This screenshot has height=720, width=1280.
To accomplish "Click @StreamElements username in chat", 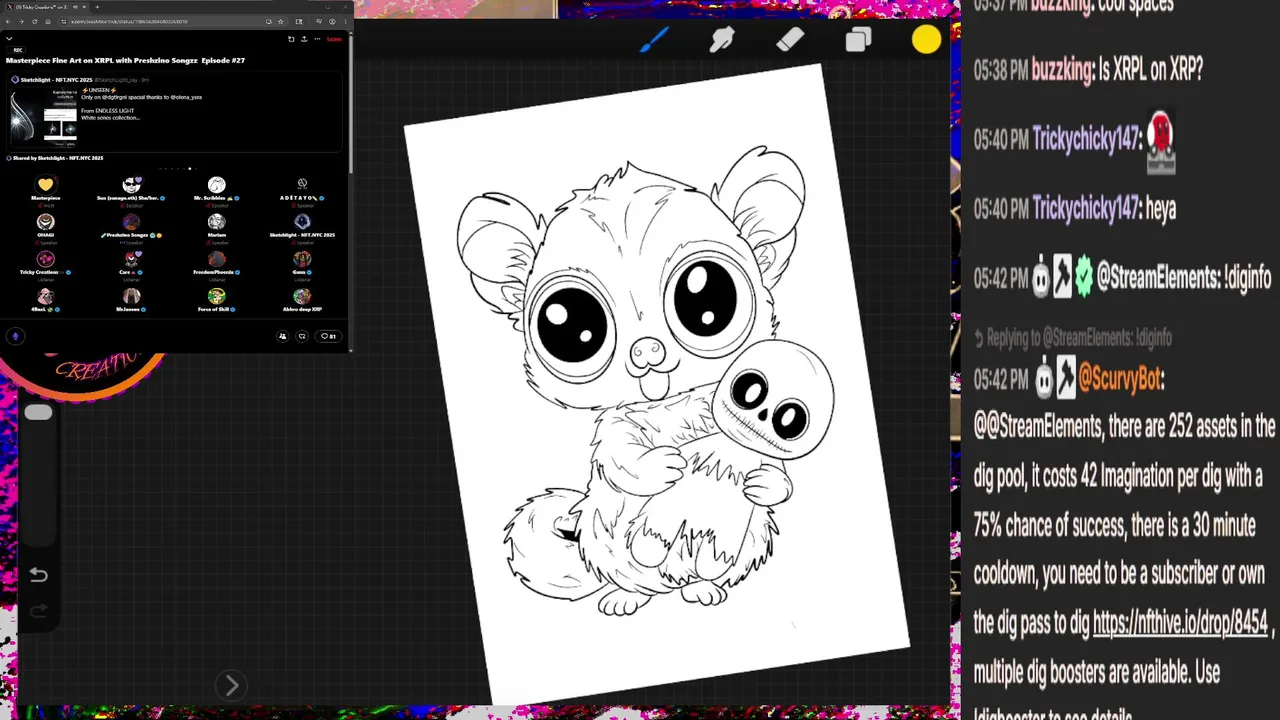I will click(x=1157, y=277).
